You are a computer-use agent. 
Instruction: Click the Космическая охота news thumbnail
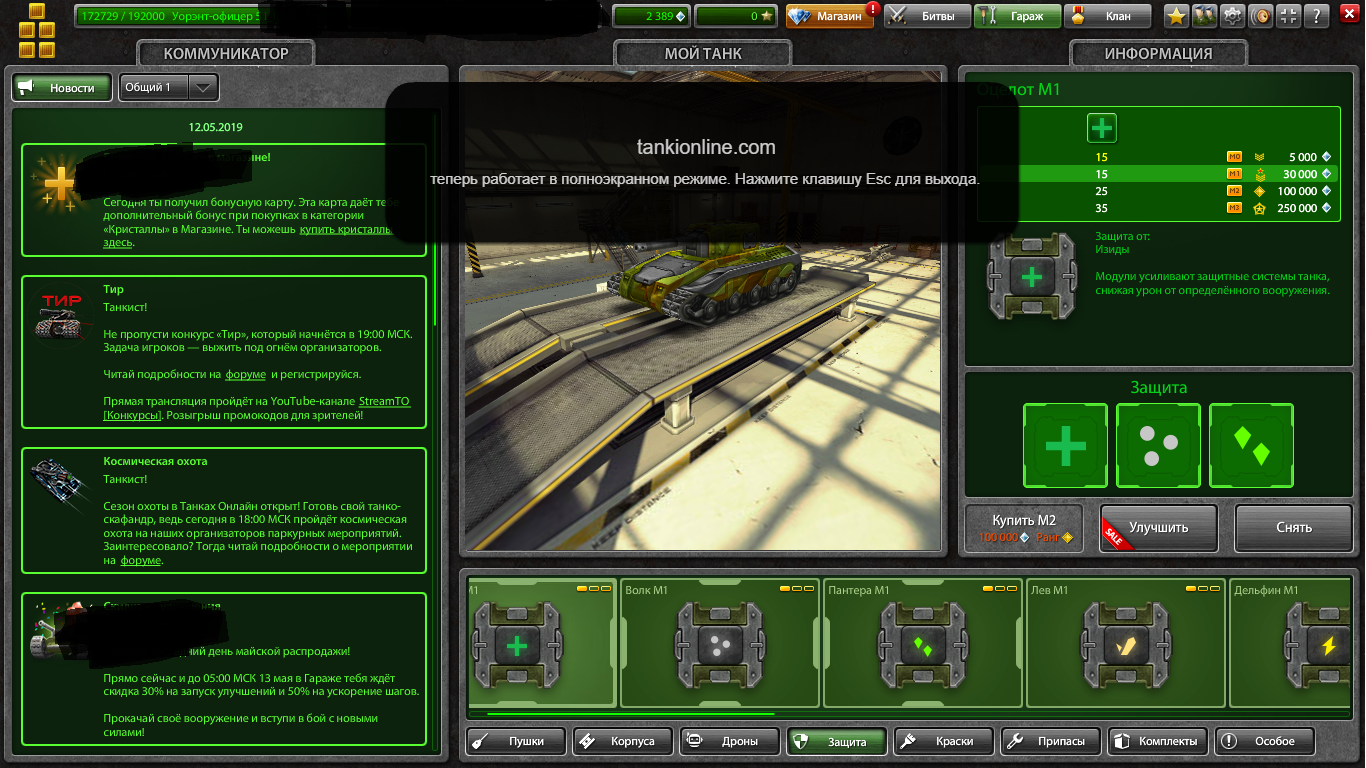58,480
